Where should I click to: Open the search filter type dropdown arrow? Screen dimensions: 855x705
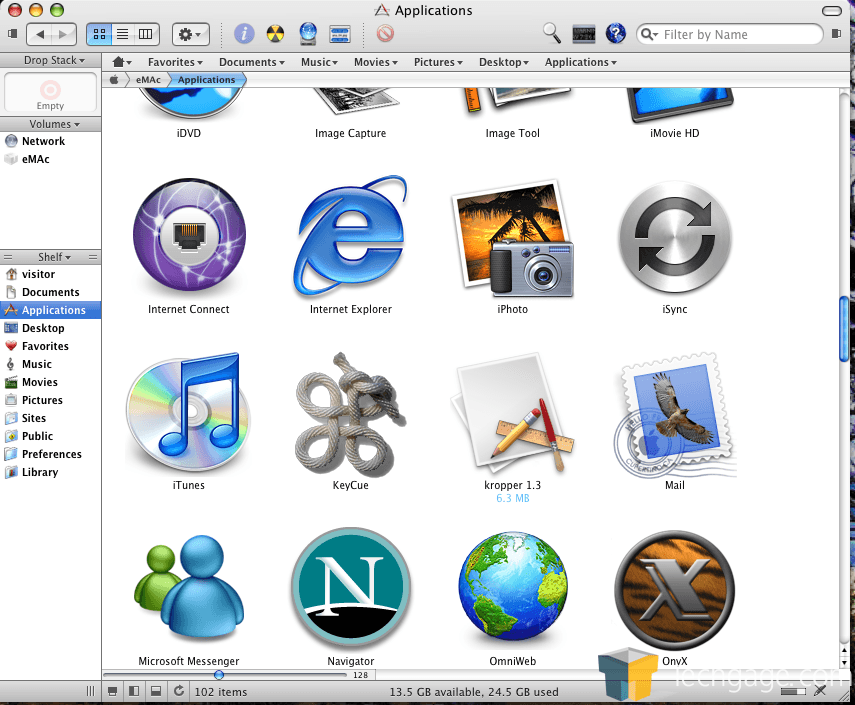pyautogui.click(x=649, y=34)
